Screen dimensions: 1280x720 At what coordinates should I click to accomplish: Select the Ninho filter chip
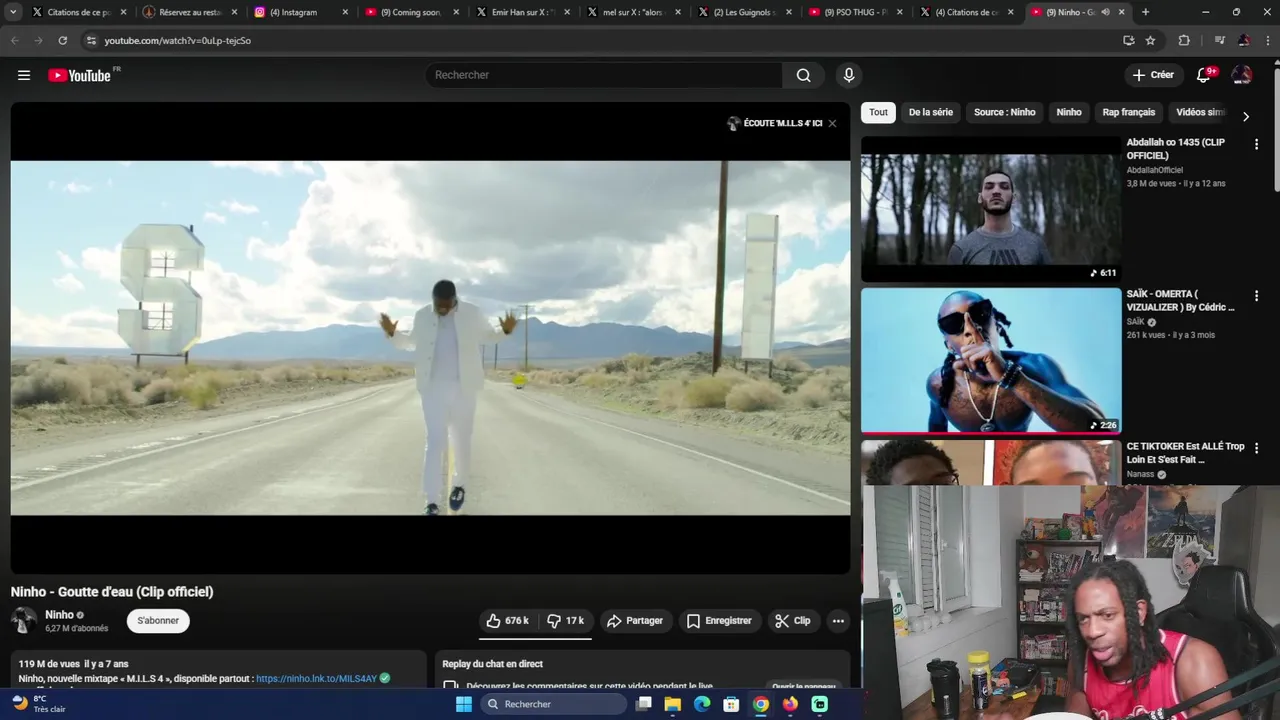(x=1069, y=112)
